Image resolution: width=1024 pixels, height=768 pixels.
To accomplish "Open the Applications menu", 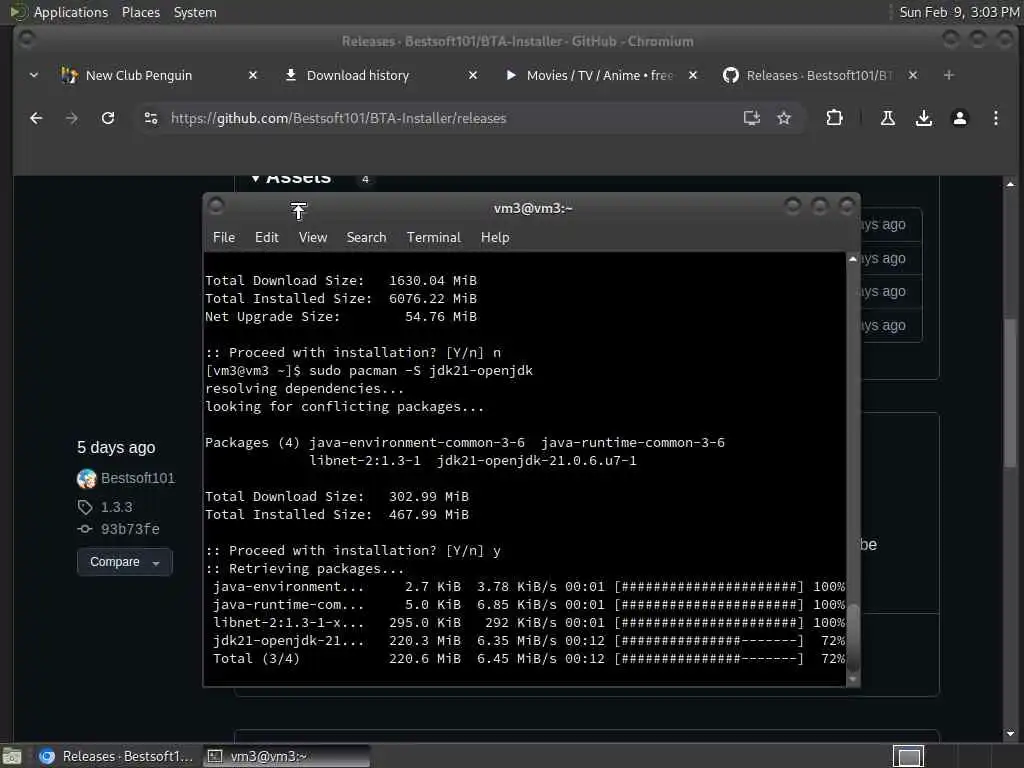I will [71, 12].
